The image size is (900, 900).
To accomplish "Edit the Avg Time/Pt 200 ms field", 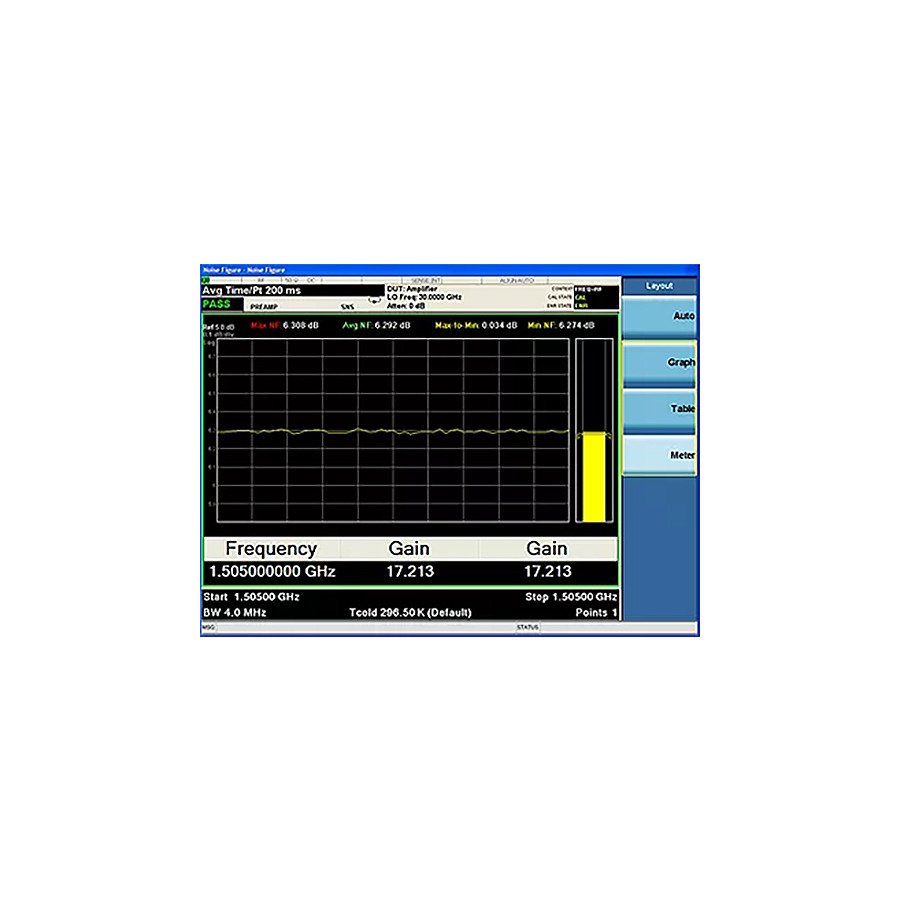I will coord(250,290).
